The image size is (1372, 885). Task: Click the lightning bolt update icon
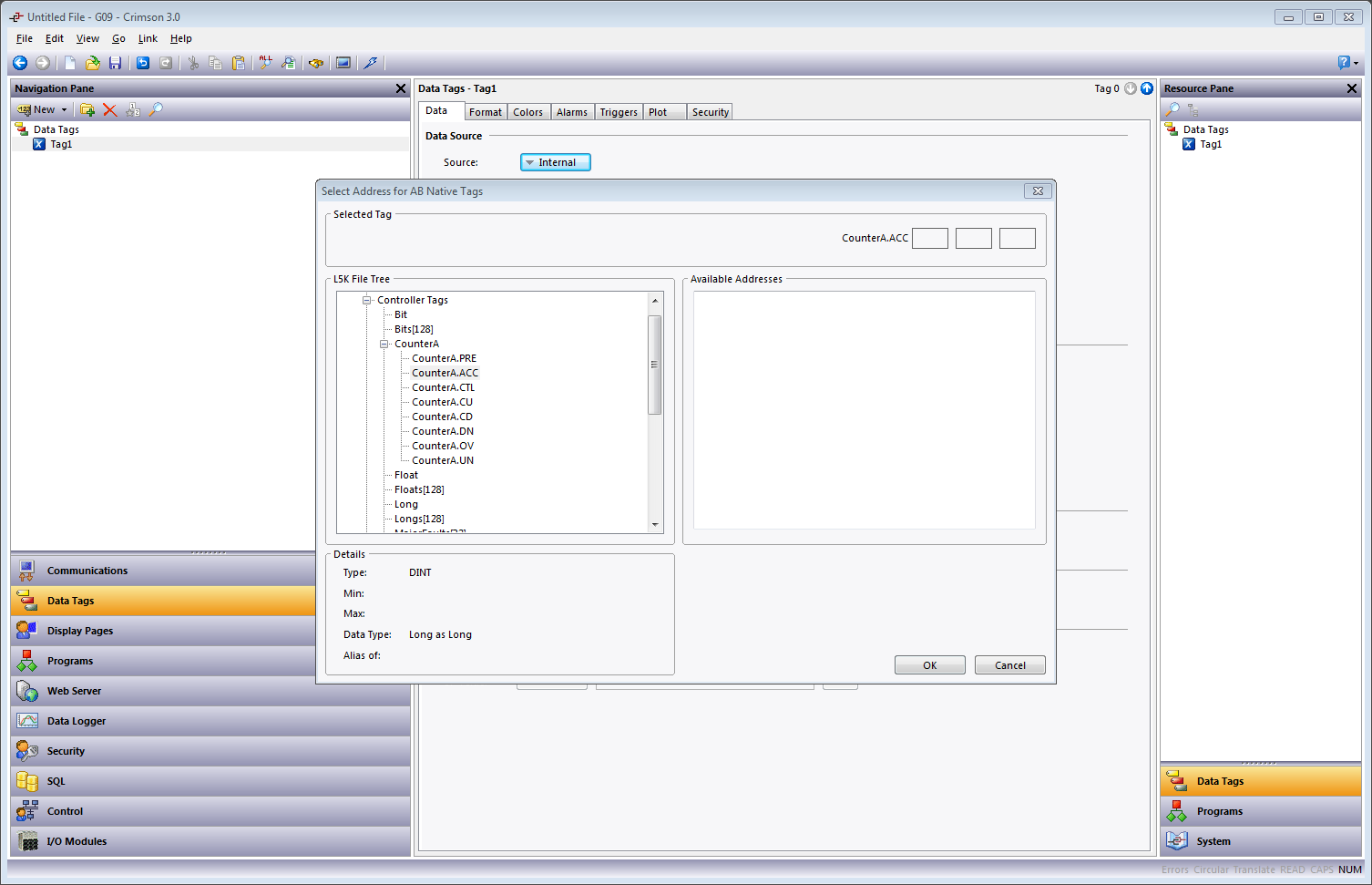tap(371, 63)
